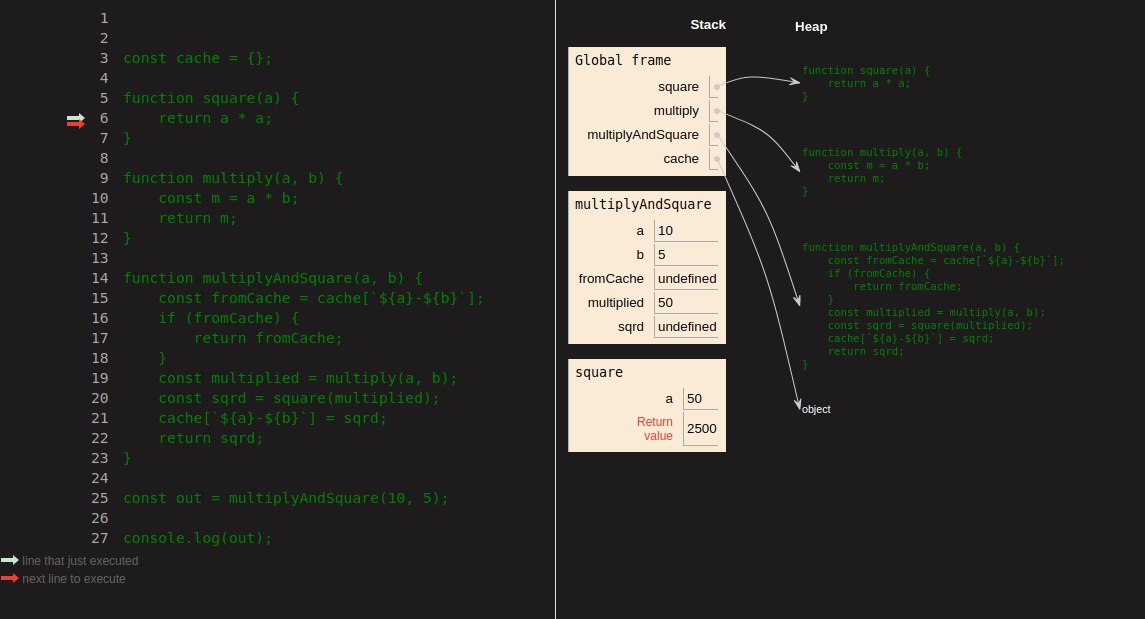Click the 'console.log(out);' line
1145x619 pixels.
(x=197, y=538)
